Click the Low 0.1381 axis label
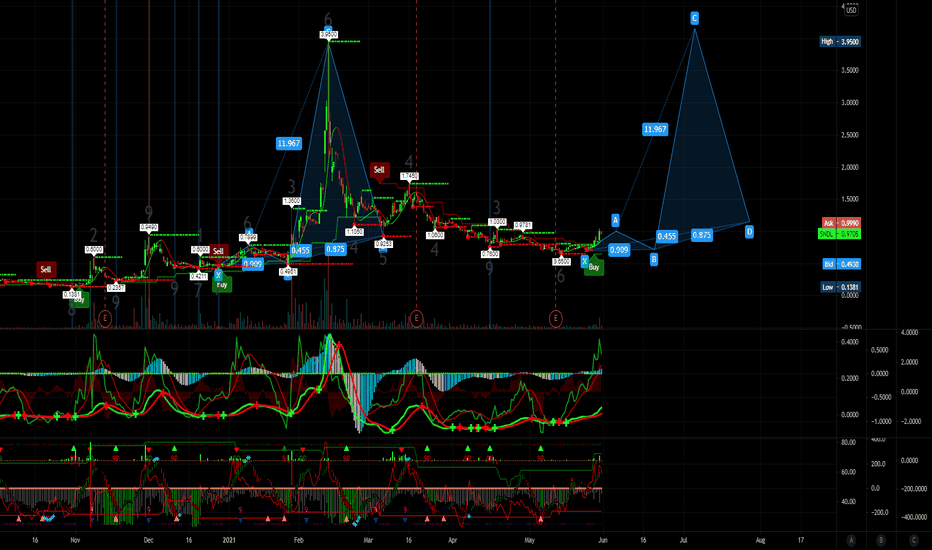This screenshot has height=550, width=932. (x=840, y=287)
